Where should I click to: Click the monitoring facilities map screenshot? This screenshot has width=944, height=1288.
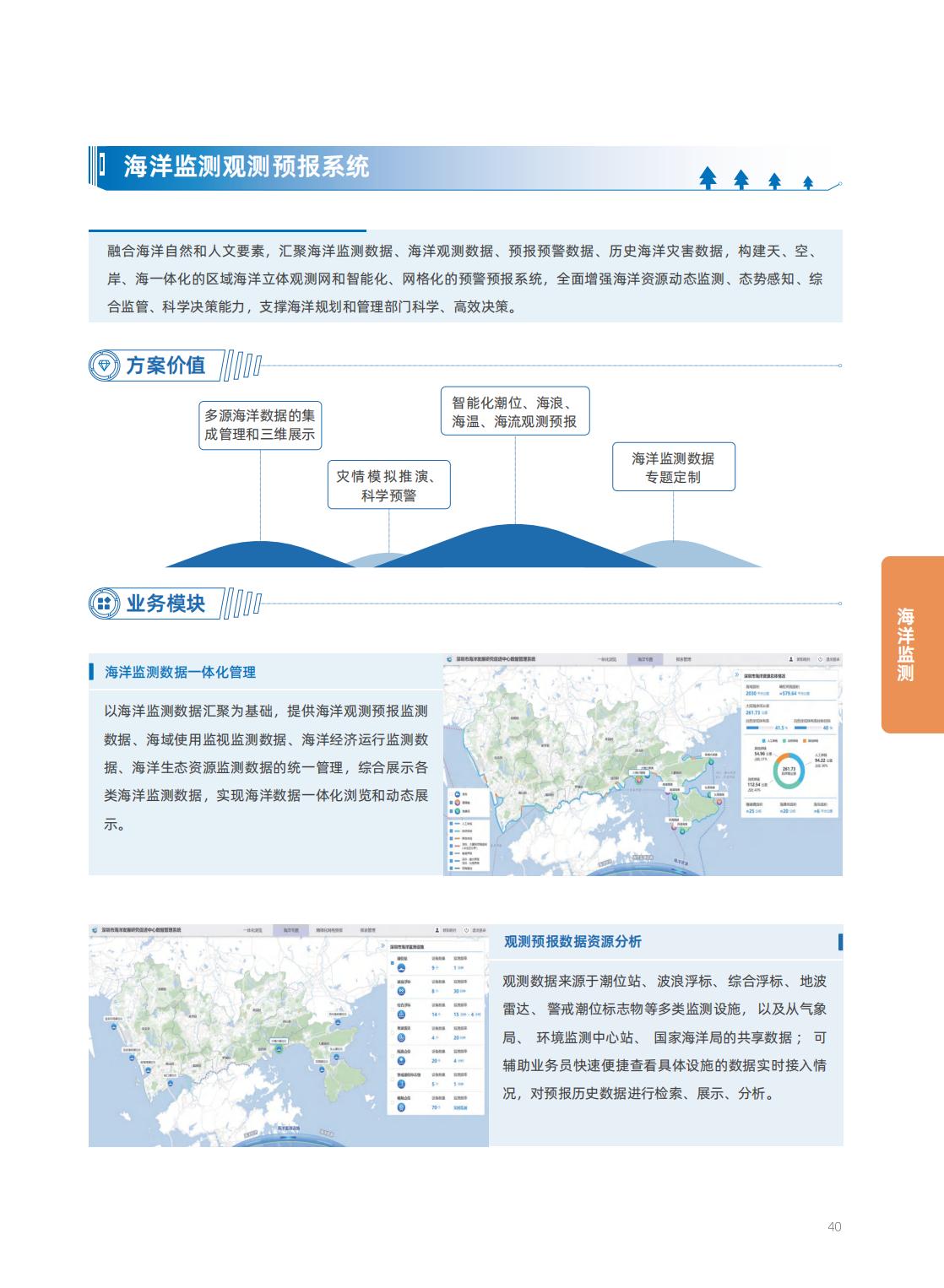coord(289,1035)
